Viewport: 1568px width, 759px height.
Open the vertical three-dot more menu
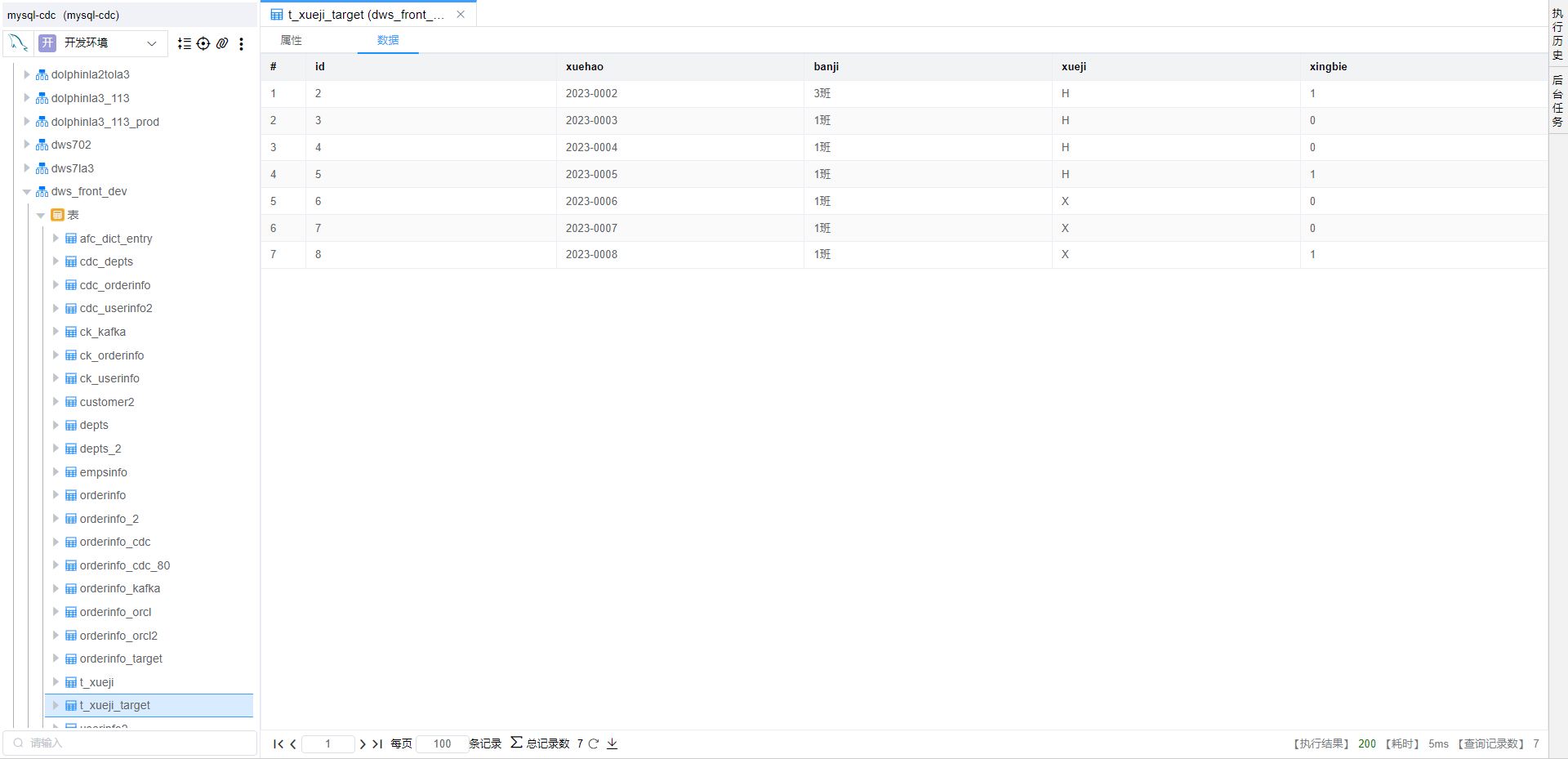(241, 43)
